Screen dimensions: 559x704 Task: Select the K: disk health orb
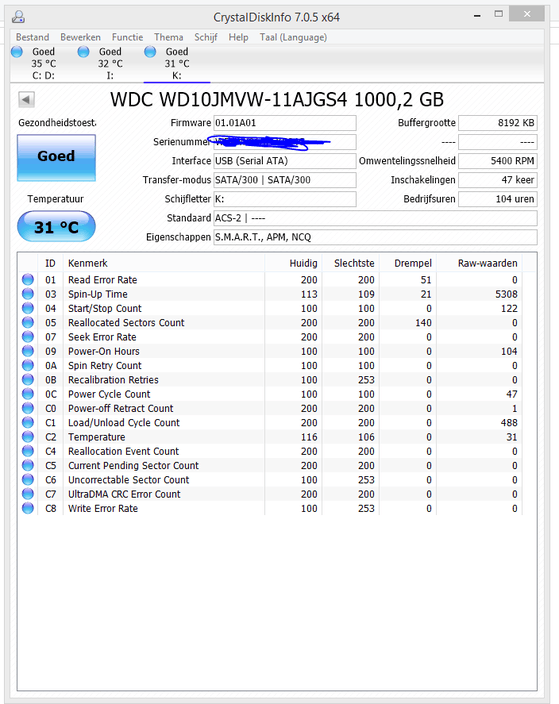pos(150,52)
